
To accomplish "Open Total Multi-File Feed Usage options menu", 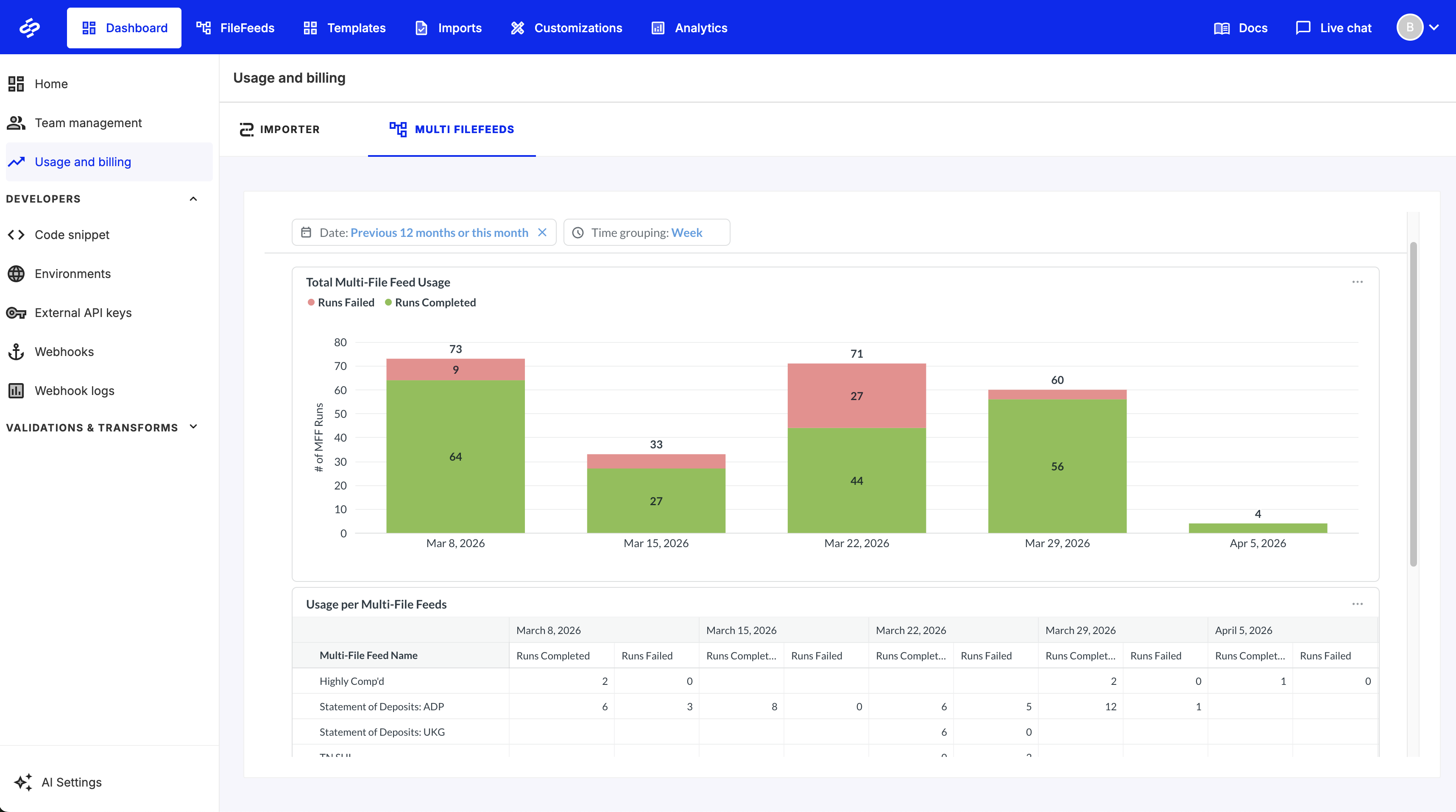I will pos(1357,281).
